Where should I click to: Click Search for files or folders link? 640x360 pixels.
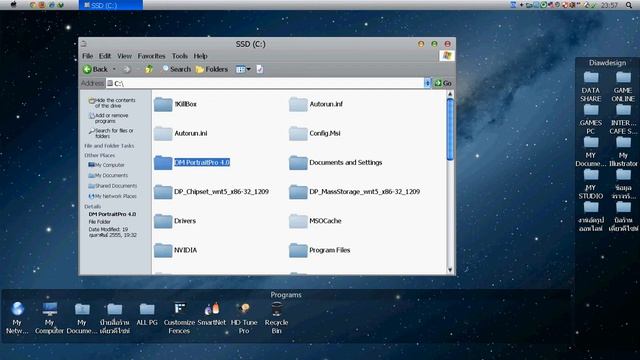pos(111,133)
